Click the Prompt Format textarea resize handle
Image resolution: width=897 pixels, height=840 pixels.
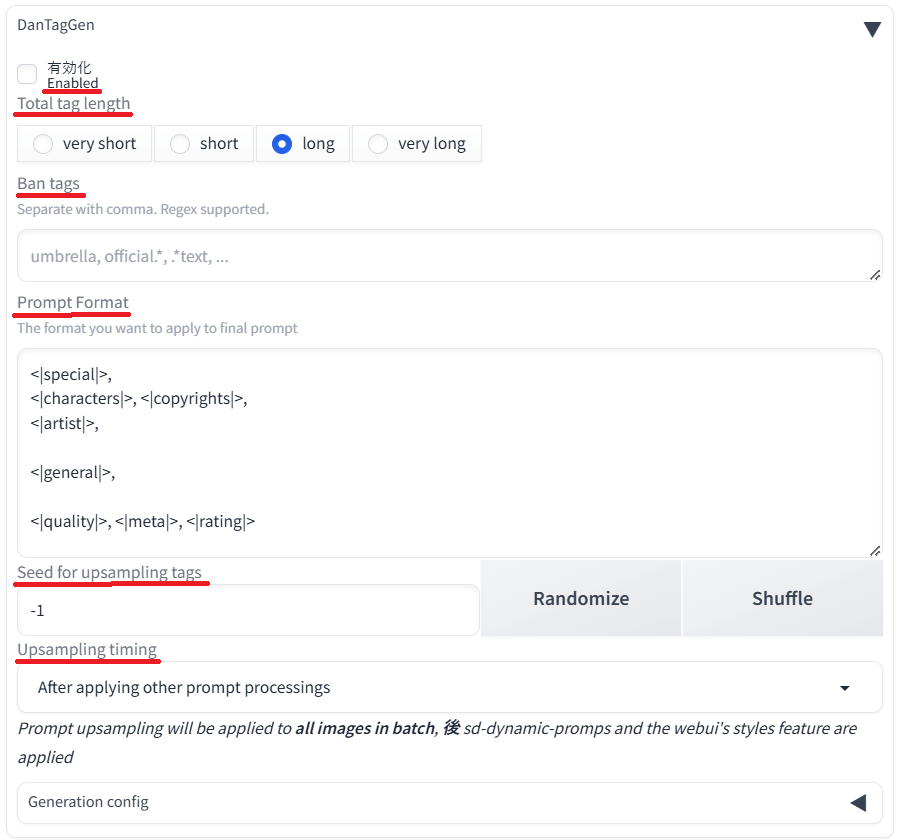(x=875, y=550)
